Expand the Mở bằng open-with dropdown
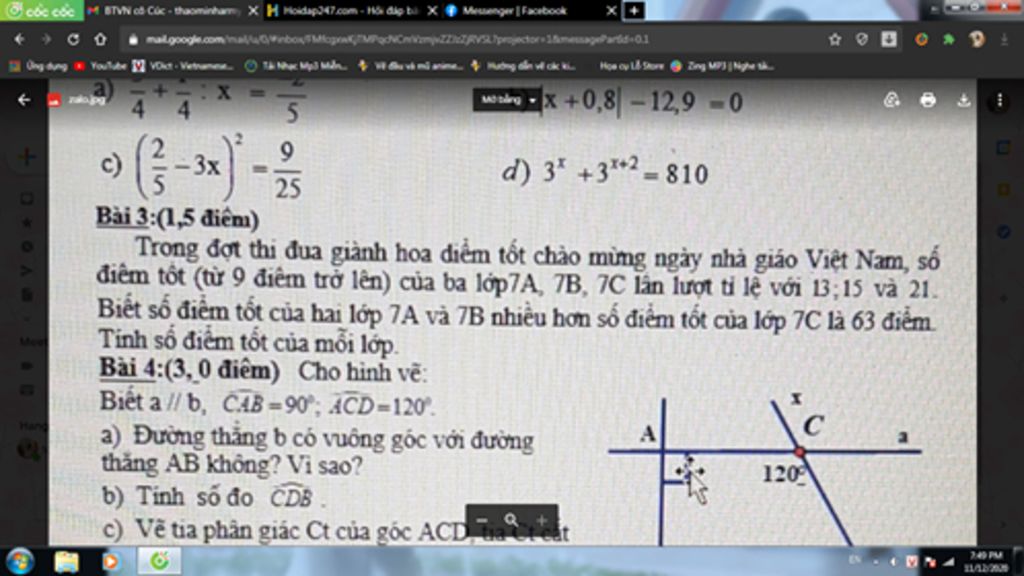Viewport: 1024px width, 576px height. pos(507,100)
